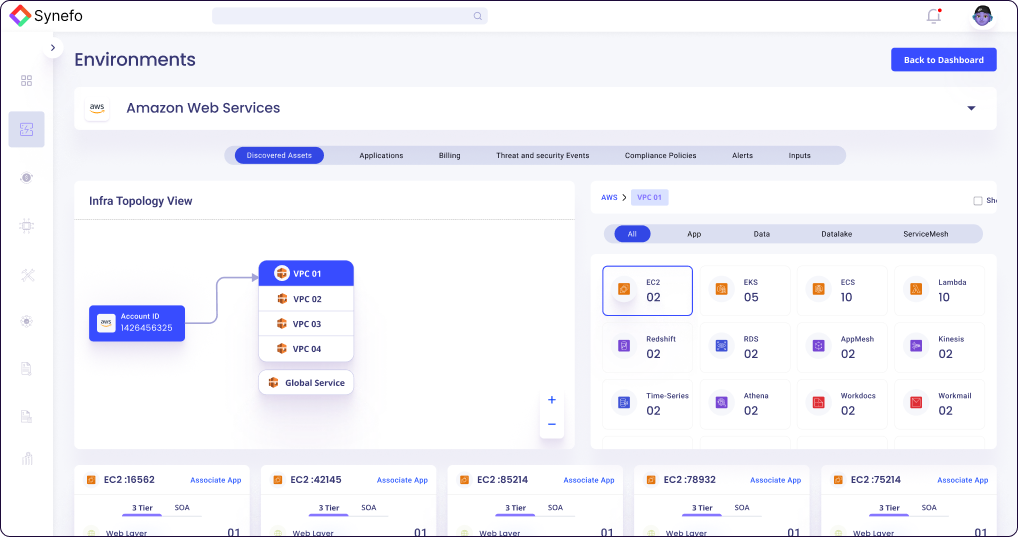Screen dimensions: 1018x537
Task: Select the All filter pill
Action: (632, 234)
